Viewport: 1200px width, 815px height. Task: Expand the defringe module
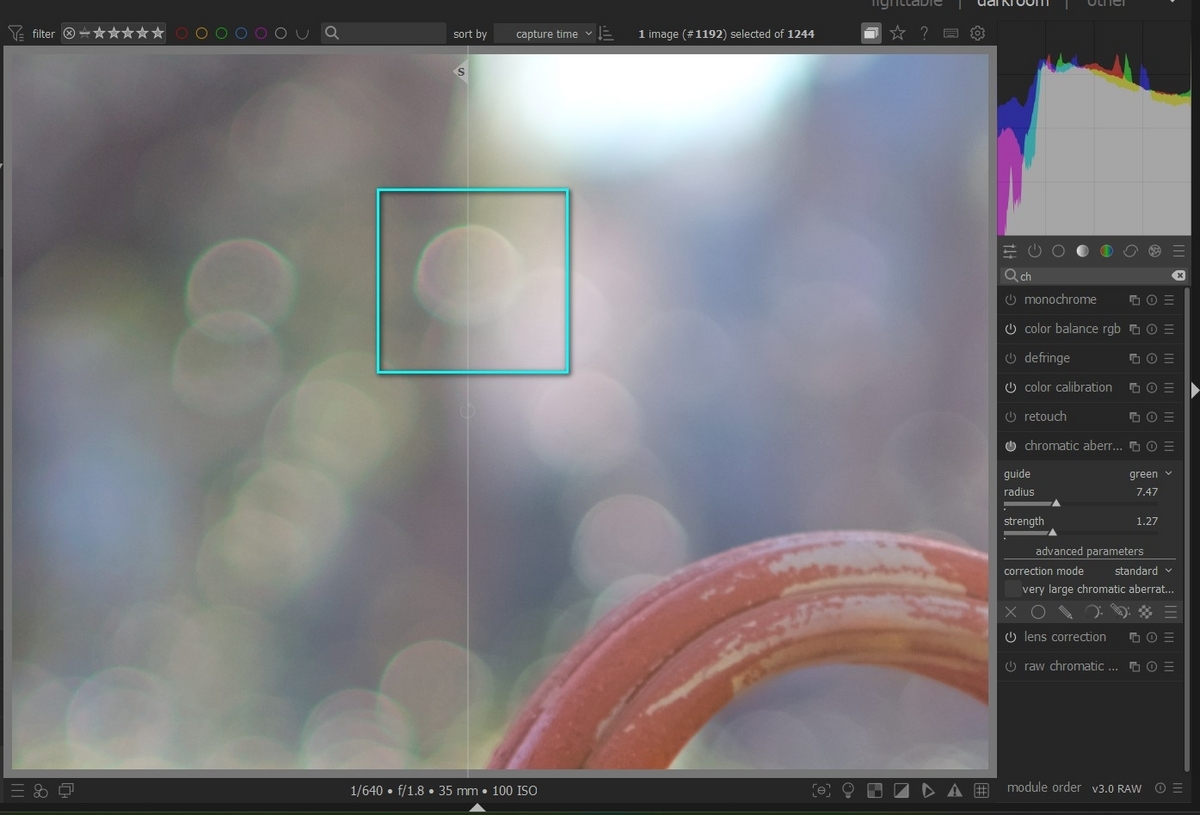click(x=1047, y=358)
